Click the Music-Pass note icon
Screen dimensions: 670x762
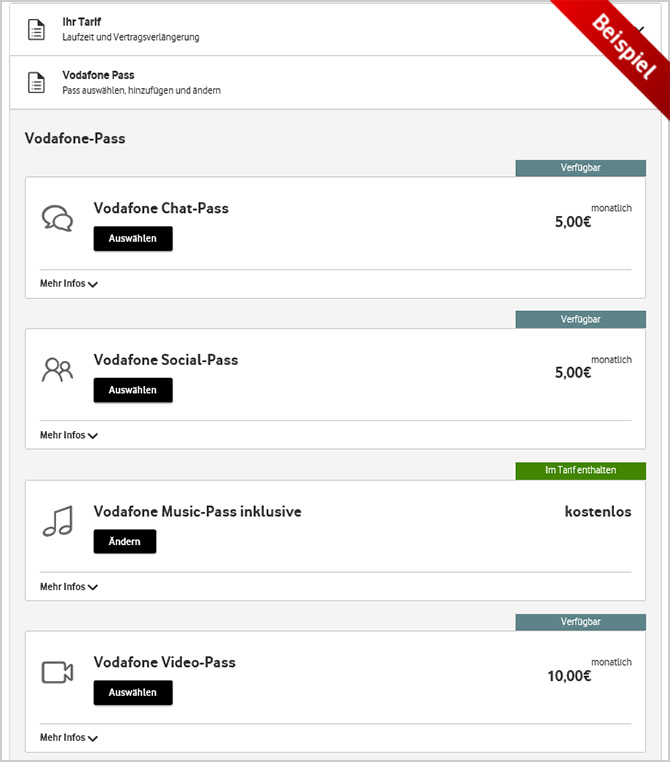click(57, 521)
